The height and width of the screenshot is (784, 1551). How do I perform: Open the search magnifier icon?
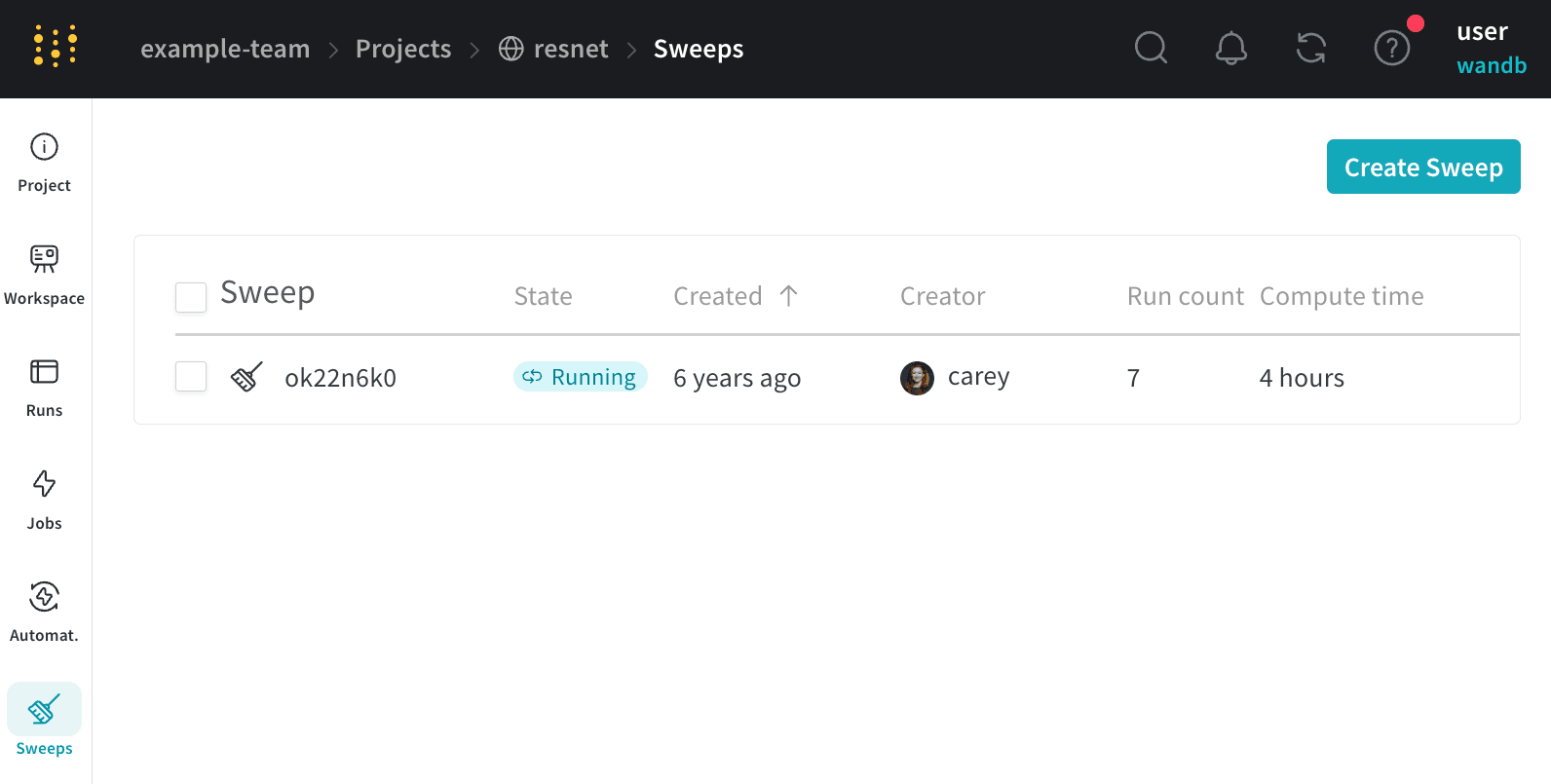[x=1151, y=48]
